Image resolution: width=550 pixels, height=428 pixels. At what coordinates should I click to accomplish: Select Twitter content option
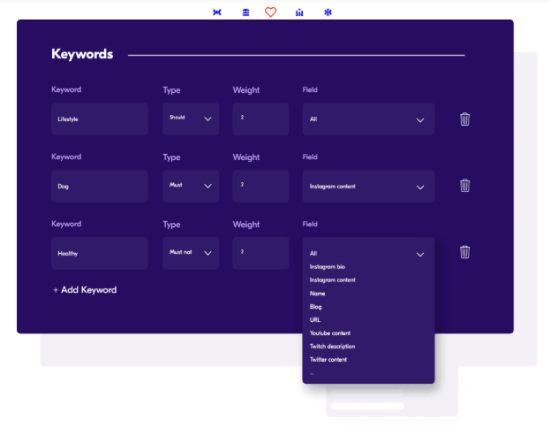pos(328,360)
